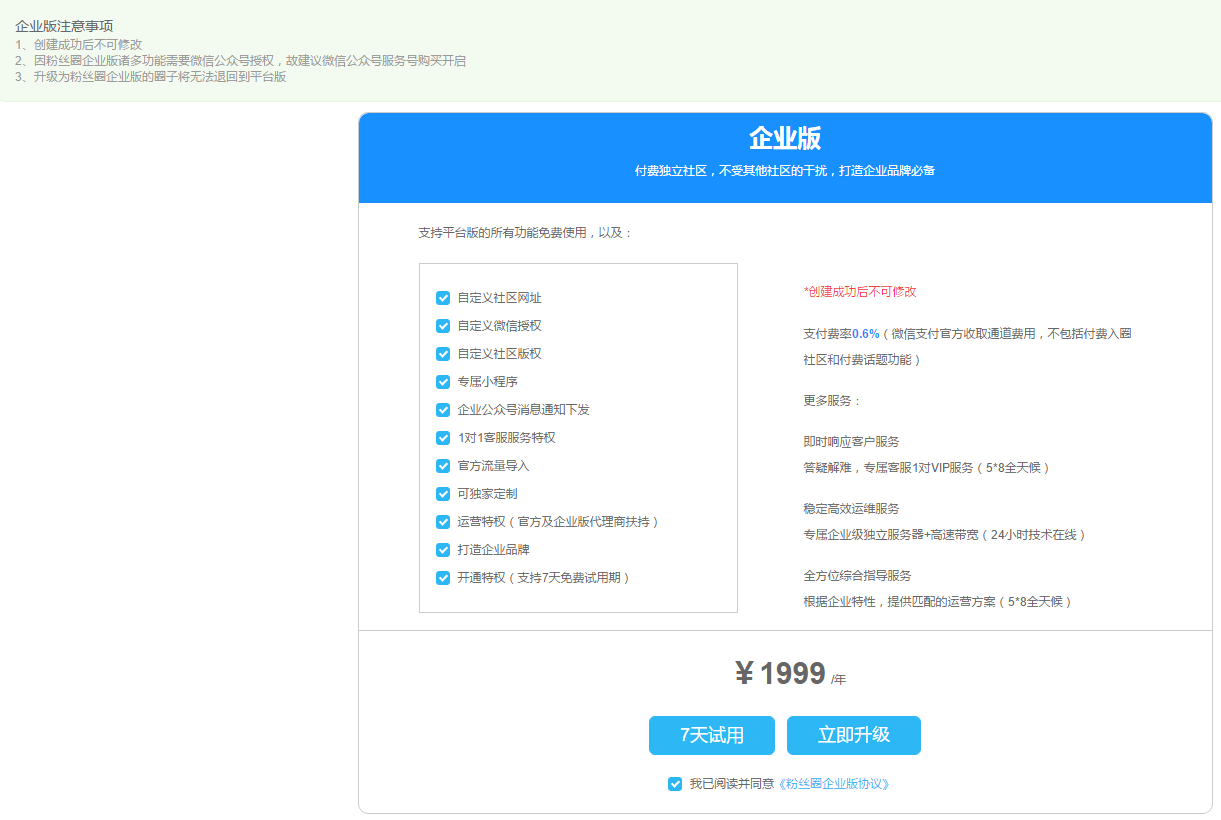Screen dimensions: 1221x820
Task: Click the 7天试用 button
Action: click(x=713, y=735)
